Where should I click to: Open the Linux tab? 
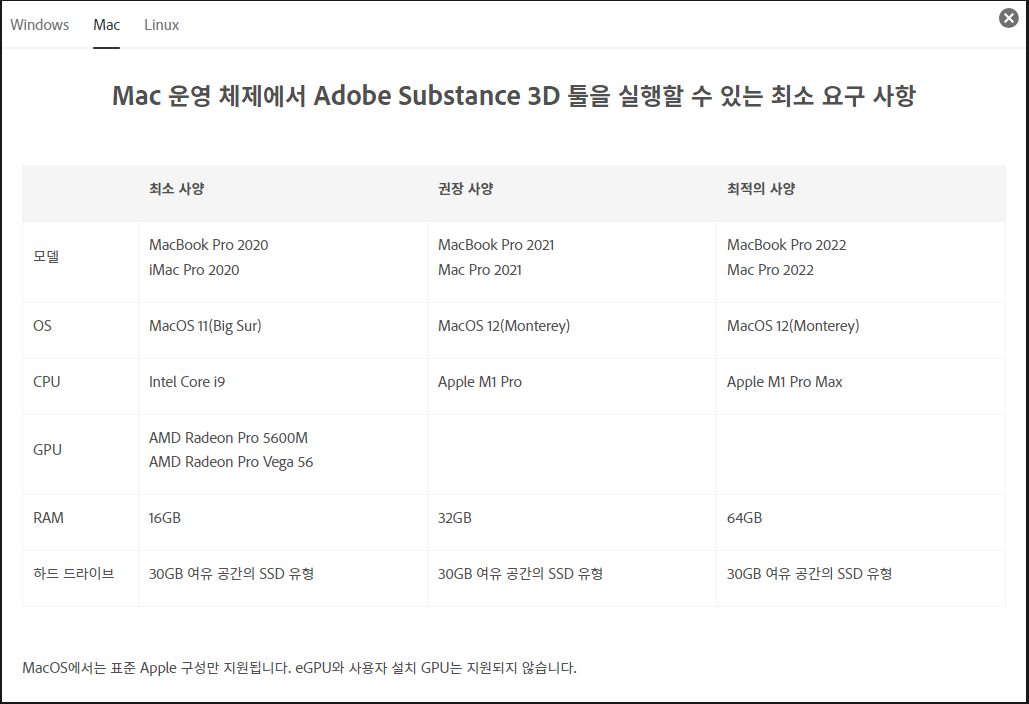161,24
